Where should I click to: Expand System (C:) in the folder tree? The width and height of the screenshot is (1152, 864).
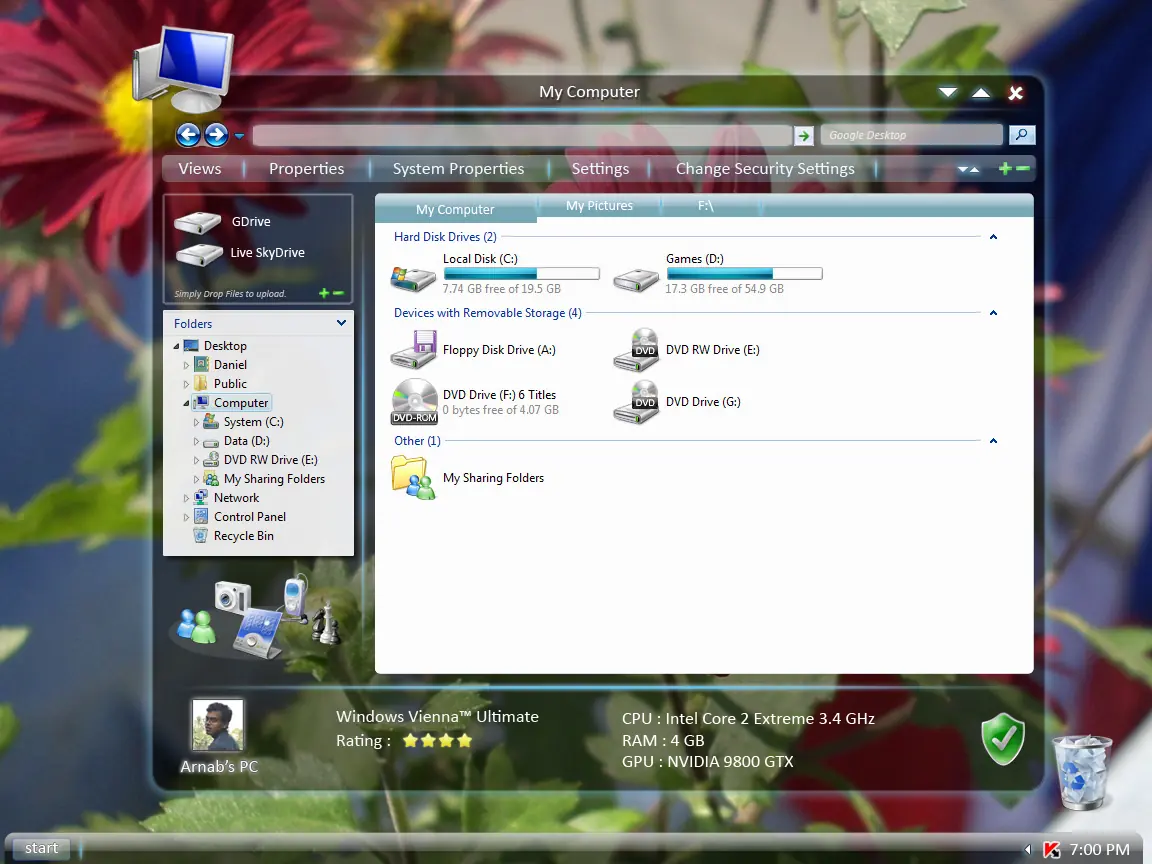click(x=198, y=421)
